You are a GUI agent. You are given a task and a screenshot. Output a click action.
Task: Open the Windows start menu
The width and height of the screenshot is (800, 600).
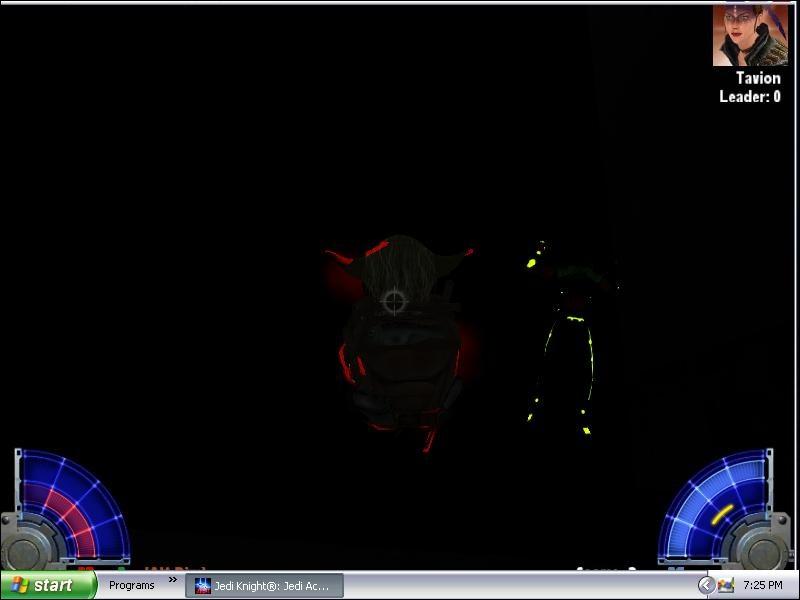pyautogui.click(x=48, y=585)
